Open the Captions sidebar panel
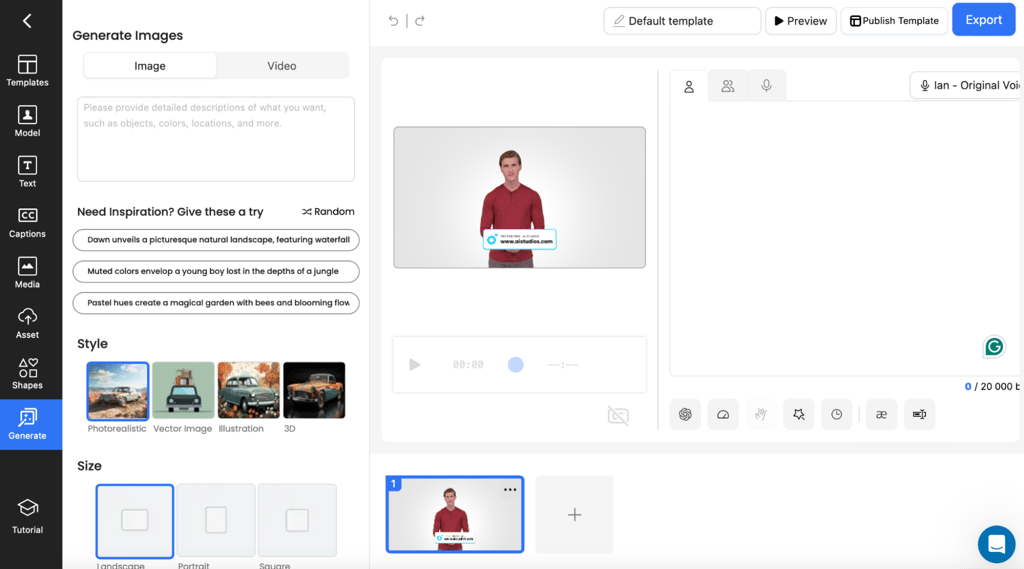The height and width of the screenshot is (569, 1024). coord(27,222)
